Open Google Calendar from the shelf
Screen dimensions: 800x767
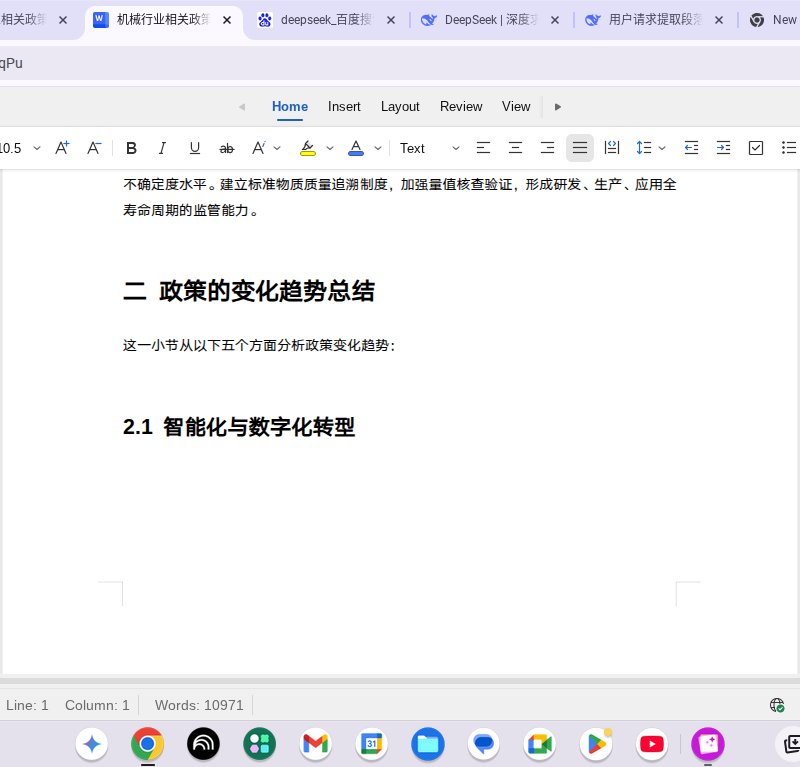tap(371, 744)
